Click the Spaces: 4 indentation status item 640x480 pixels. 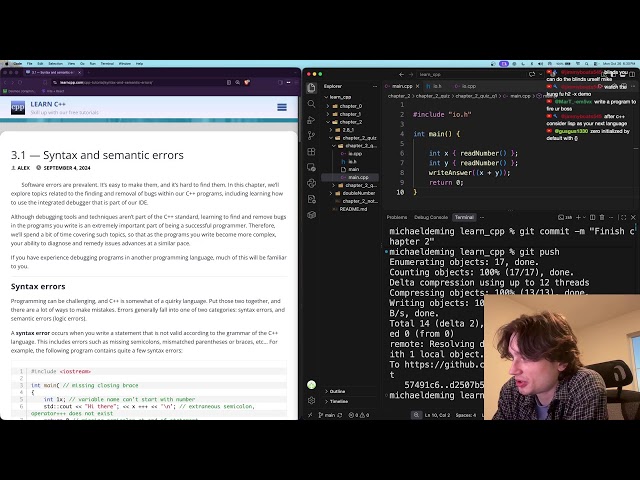(x=466, y=415)
